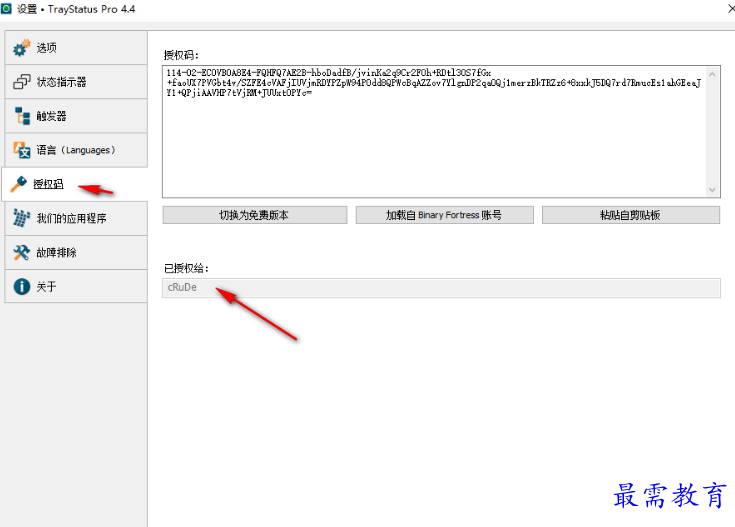This screenshot has width=735, height=527.
Task: Click the 故障排除 tools icon
Action: coord(22,252)
